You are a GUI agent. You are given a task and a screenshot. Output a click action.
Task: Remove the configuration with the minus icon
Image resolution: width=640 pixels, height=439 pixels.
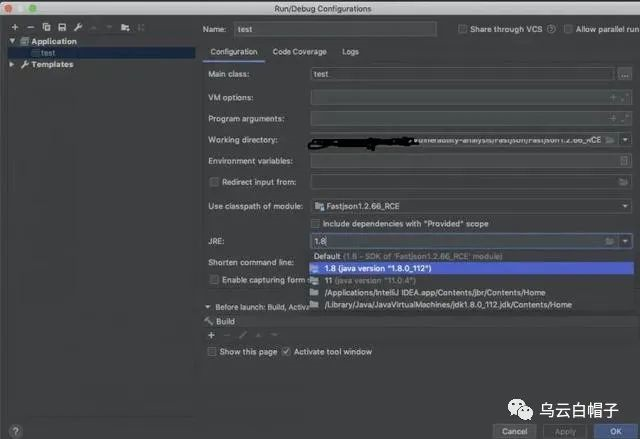(31, 27)
